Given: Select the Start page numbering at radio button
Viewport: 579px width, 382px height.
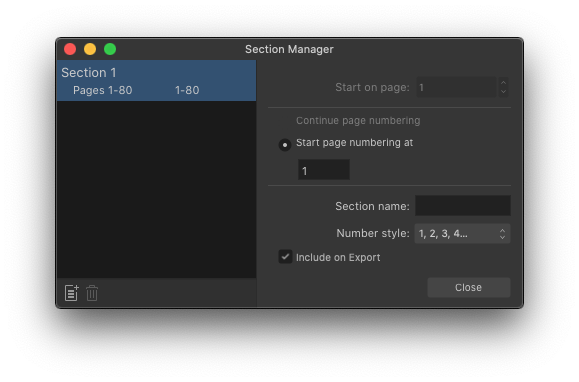Looking at the screenshot, I should 285,145.
